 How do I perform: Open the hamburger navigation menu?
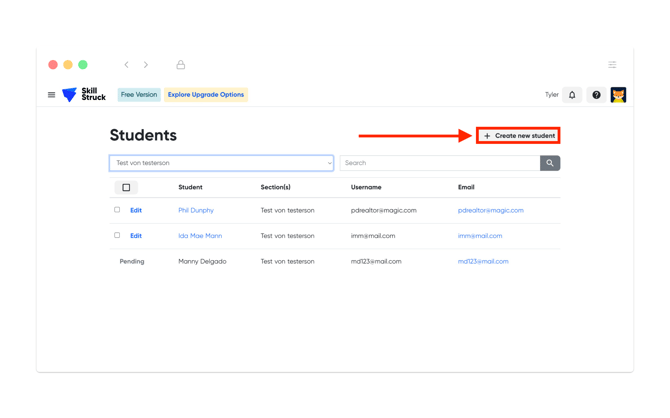click(x=52, y=95)
